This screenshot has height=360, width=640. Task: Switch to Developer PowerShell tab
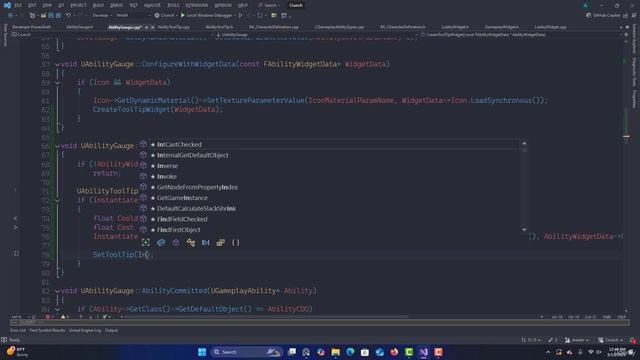31,27
